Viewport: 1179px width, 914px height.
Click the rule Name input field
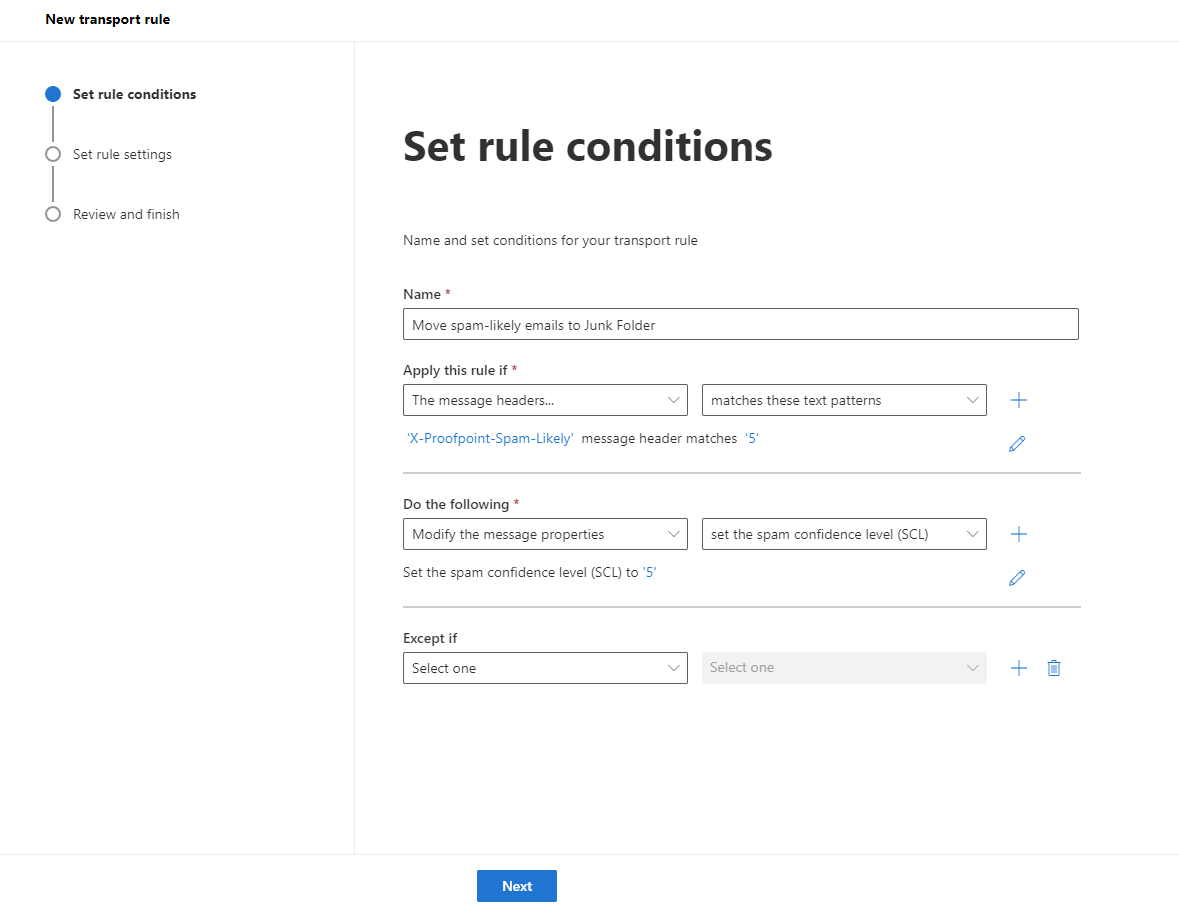tap(741, 324)
